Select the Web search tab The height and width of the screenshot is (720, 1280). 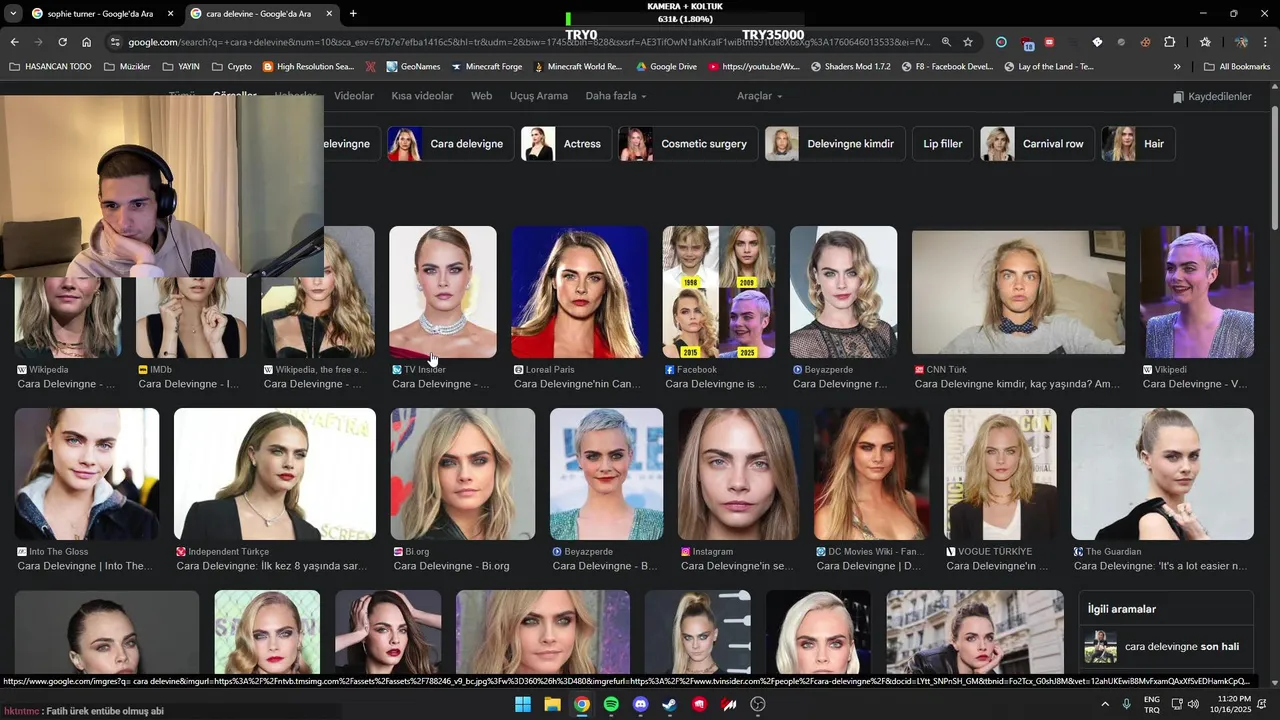[481, 96]
